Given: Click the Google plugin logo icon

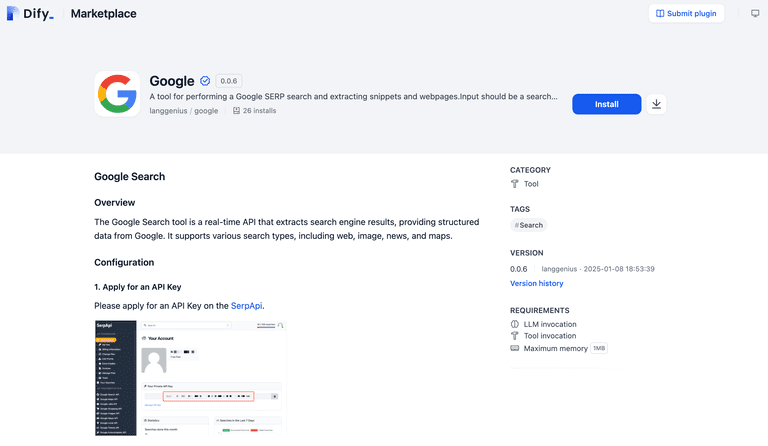Looking at the screenshot, I should pyautogui.click(x=117, y=94).
